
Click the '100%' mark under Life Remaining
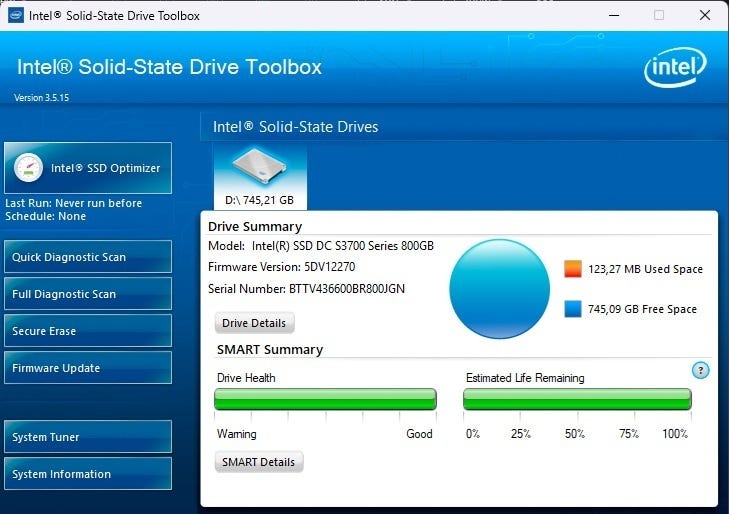(x=675, y=434)
